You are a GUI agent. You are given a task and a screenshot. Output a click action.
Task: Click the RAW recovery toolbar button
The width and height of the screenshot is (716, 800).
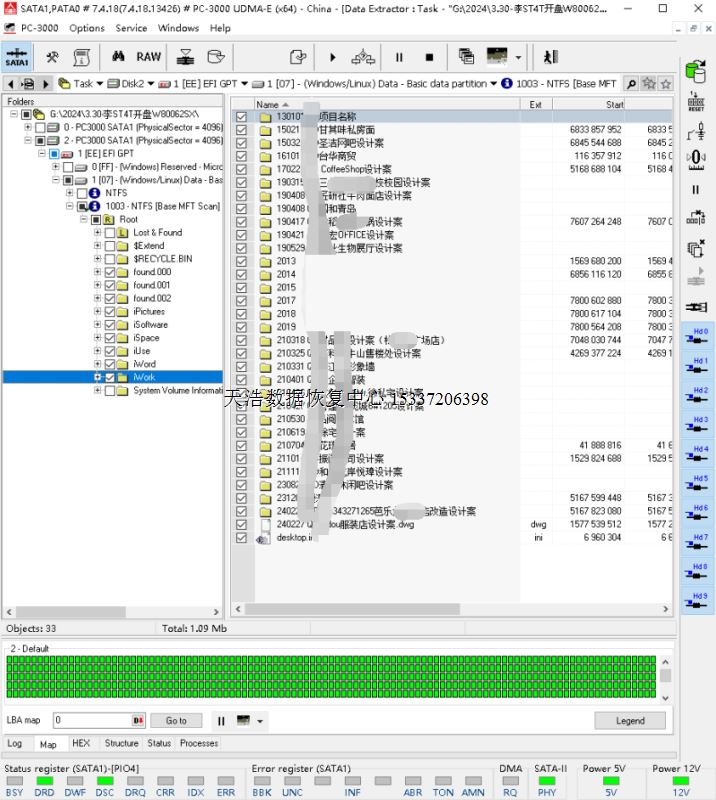coord(149,57)
